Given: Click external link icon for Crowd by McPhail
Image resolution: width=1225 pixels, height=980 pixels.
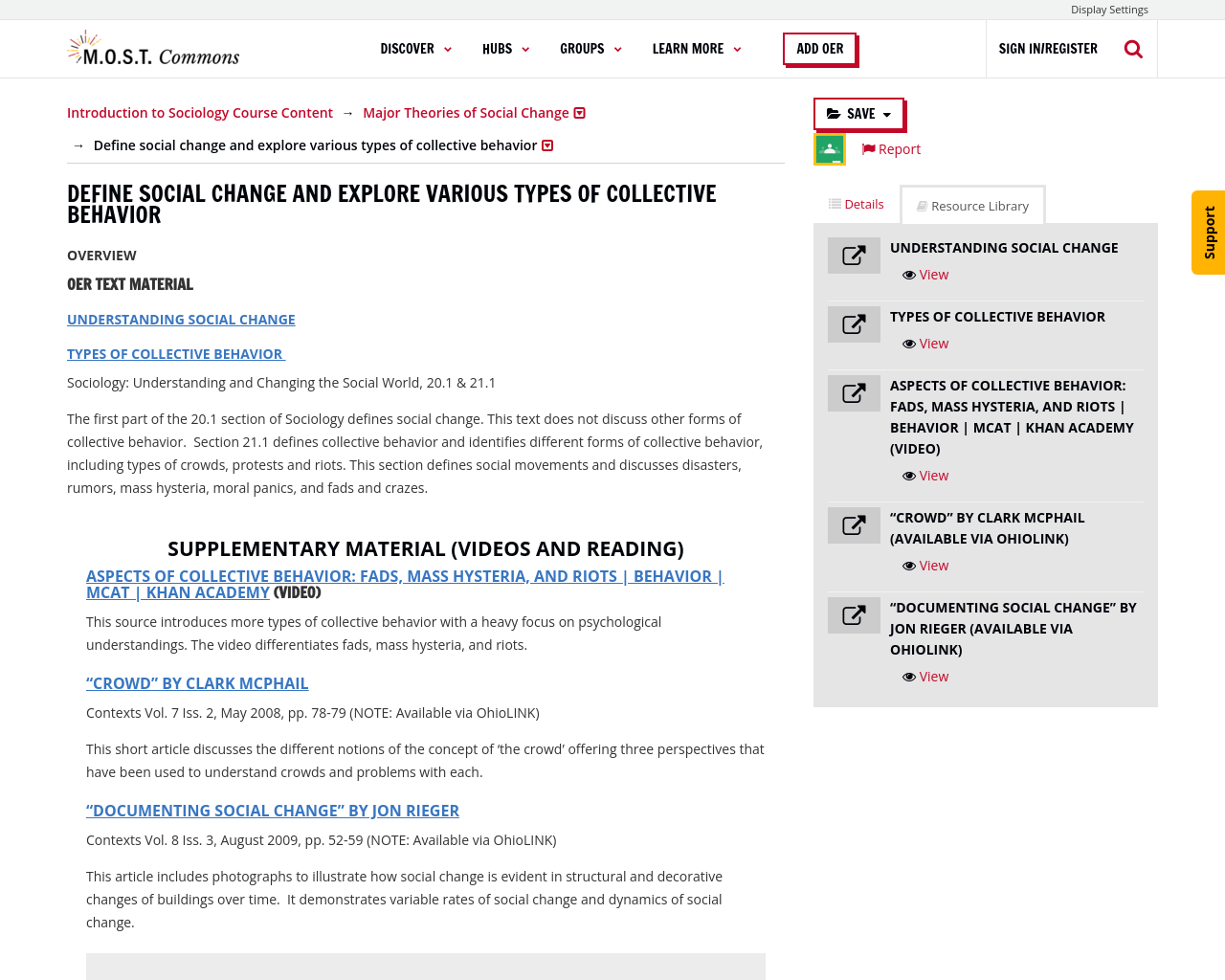Looking at the screenshot, I should 854,525.
